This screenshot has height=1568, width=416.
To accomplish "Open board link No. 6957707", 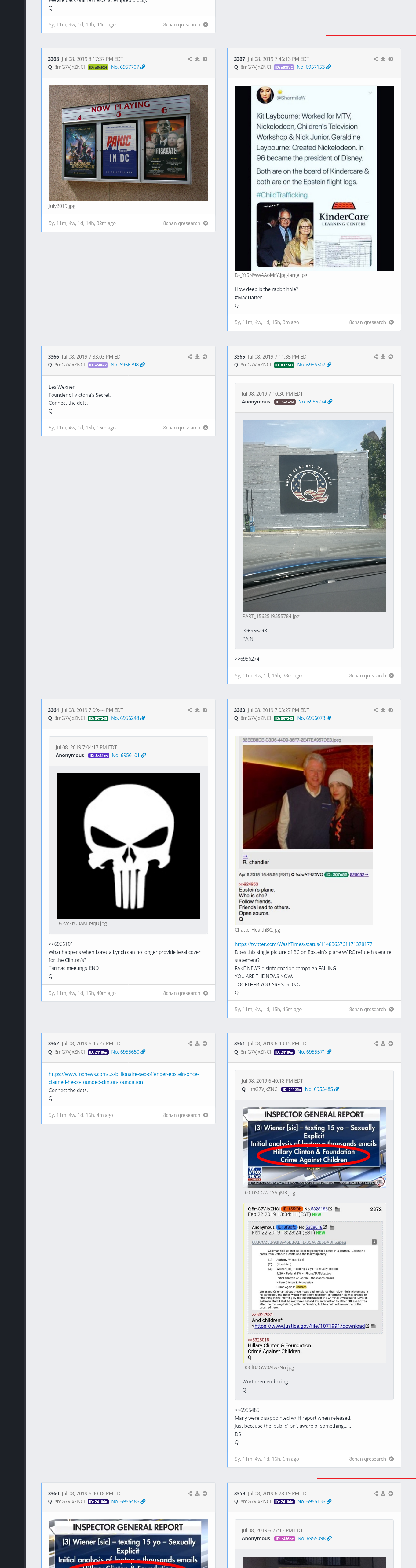I will (x=128, y=67).
